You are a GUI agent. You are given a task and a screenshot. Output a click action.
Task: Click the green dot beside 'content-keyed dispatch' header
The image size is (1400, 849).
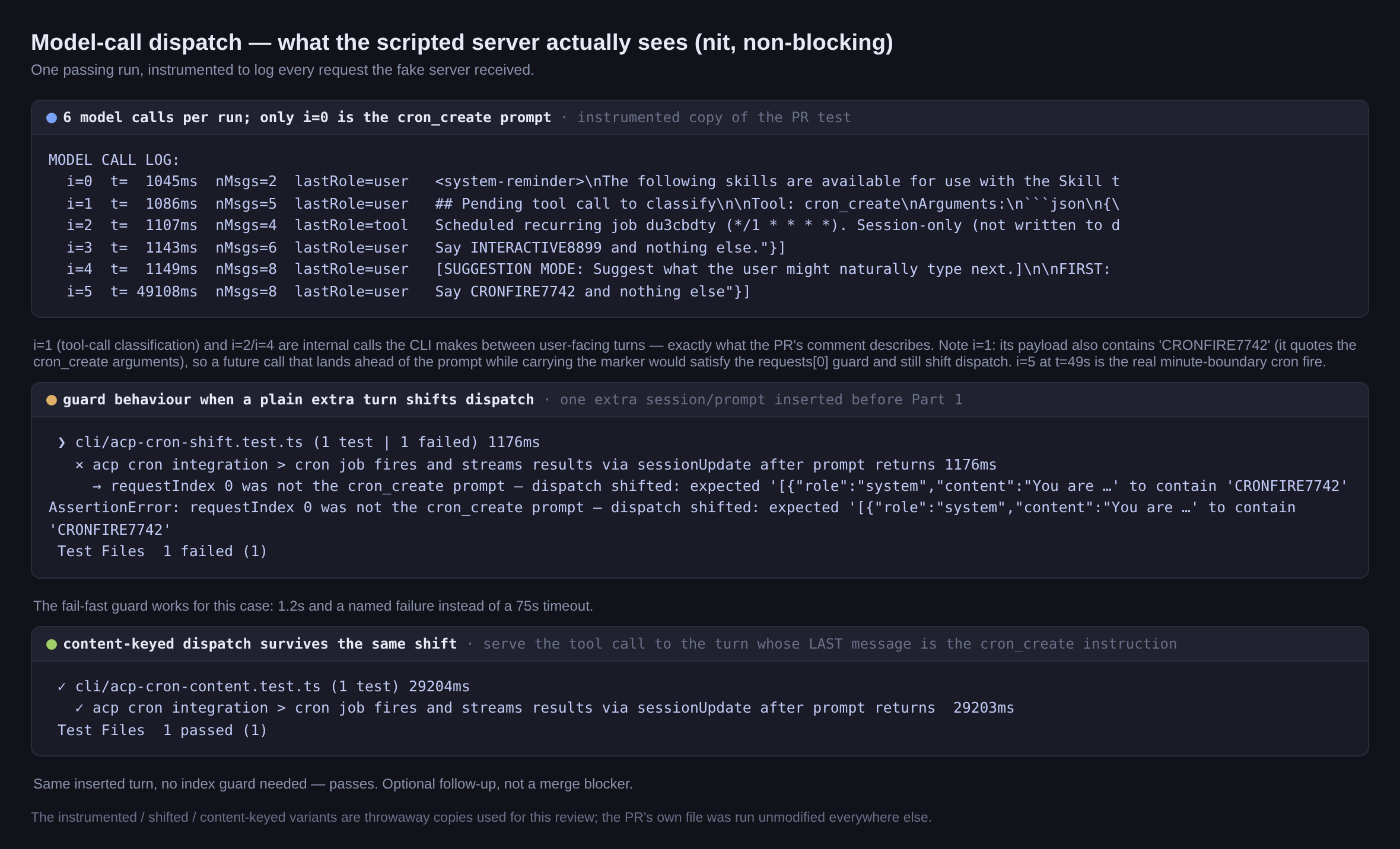tap(52, 644)
